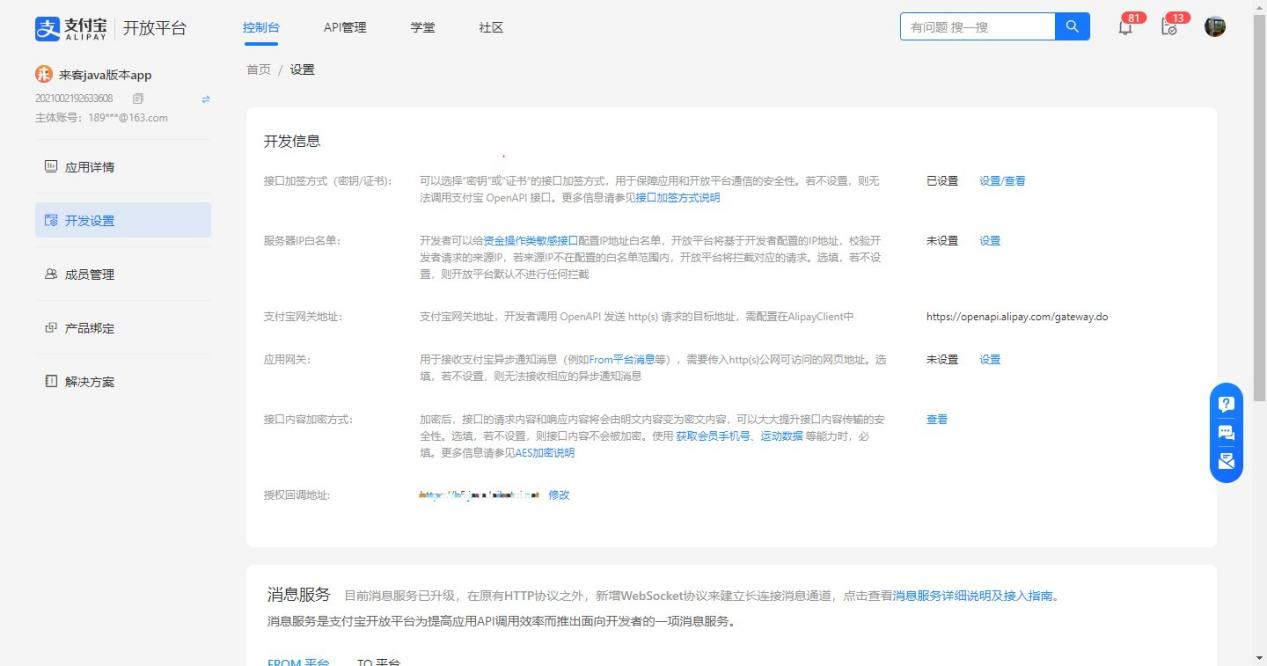Click the 支付宝网关地址 label
The width and height of the screenshot is (1267, 666).
303,317
